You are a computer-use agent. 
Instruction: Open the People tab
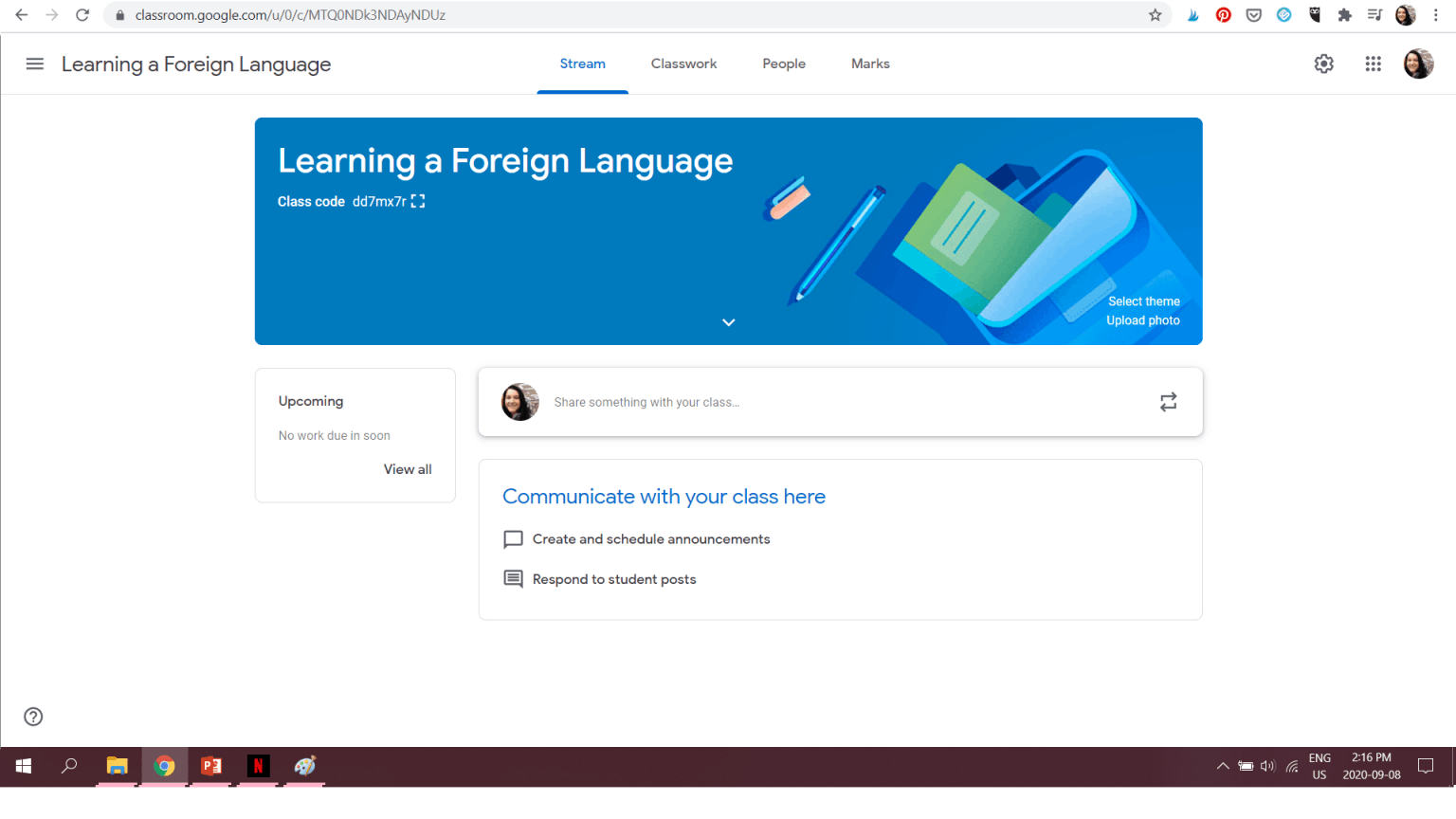pos(784,64)
